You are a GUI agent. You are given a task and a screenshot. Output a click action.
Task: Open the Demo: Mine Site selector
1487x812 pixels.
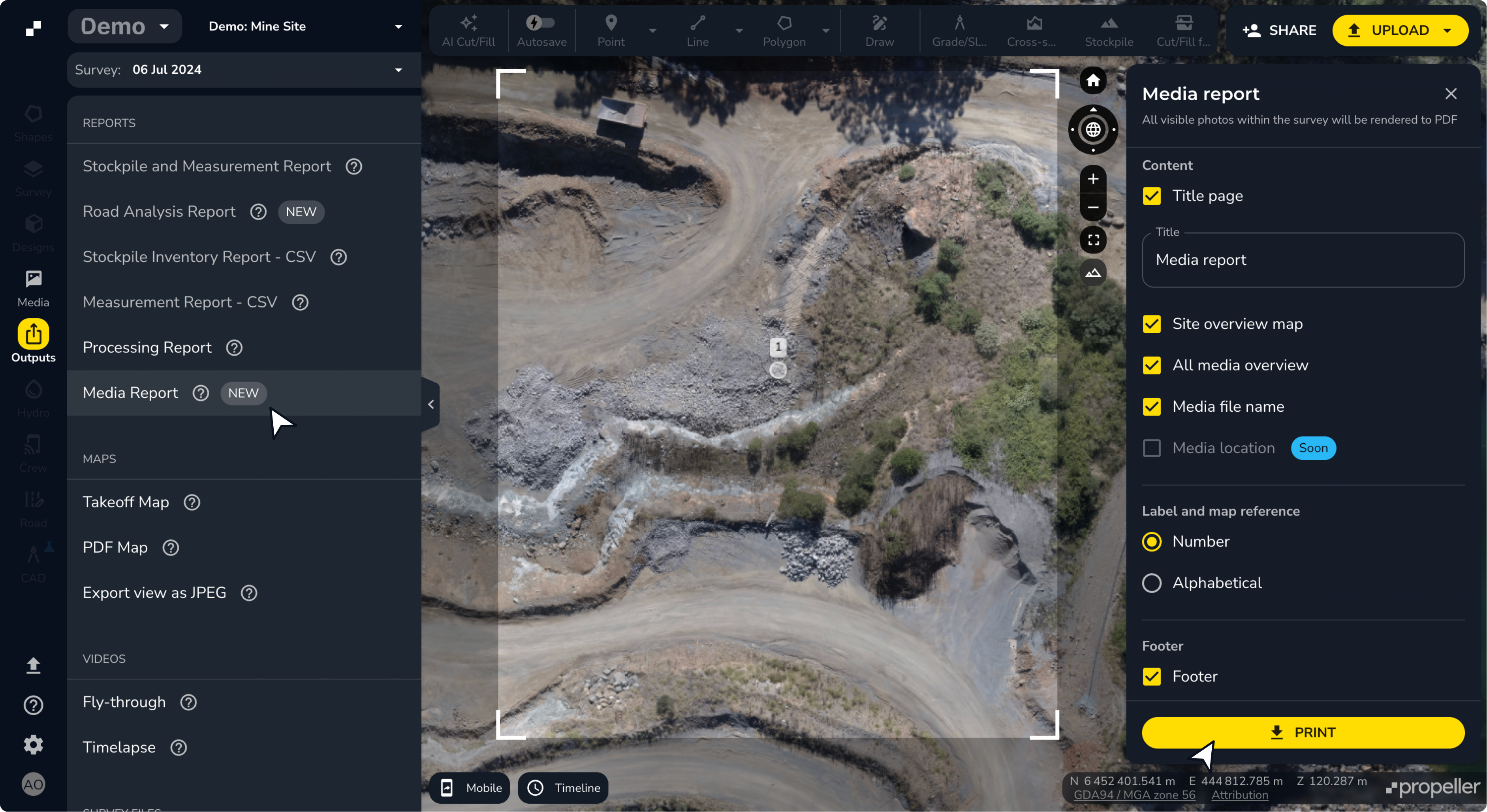305,26
